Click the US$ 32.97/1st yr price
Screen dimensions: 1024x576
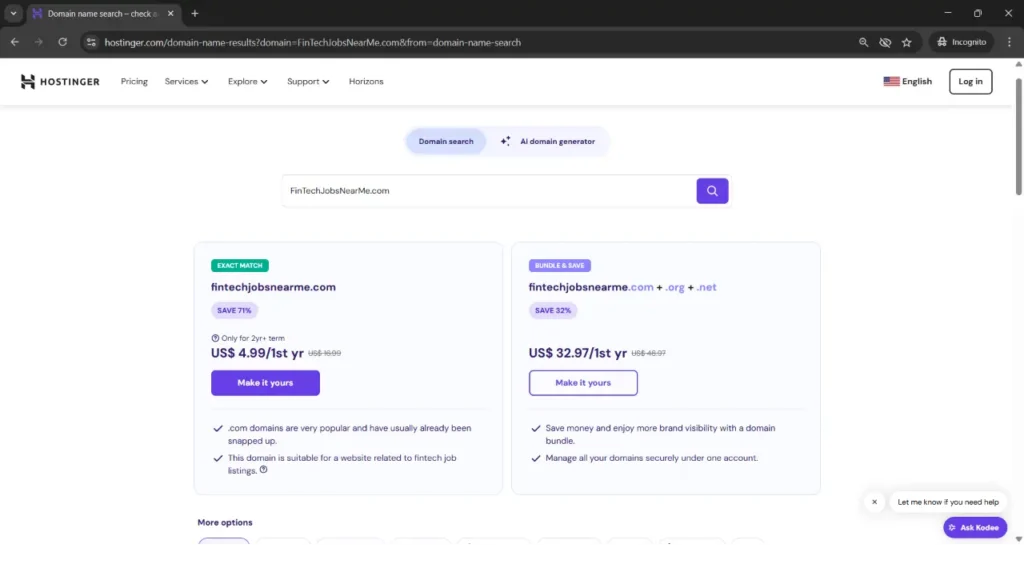(577, 353)
